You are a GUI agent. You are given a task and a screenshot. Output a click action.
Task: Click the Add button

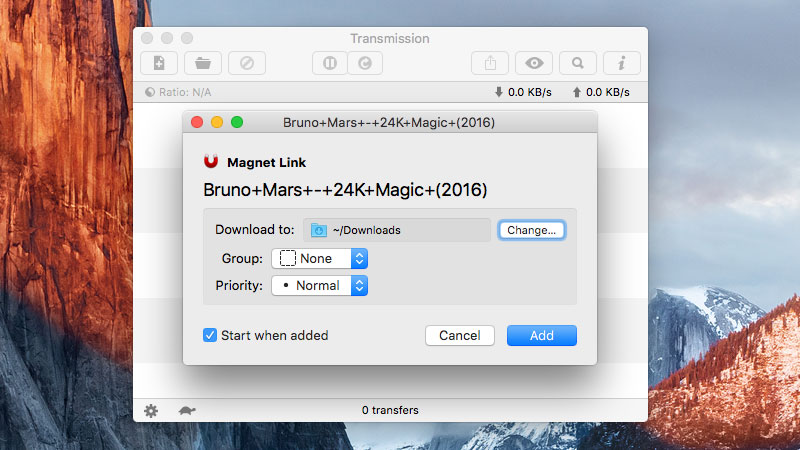pyautogui.click(x=541, y=335)
